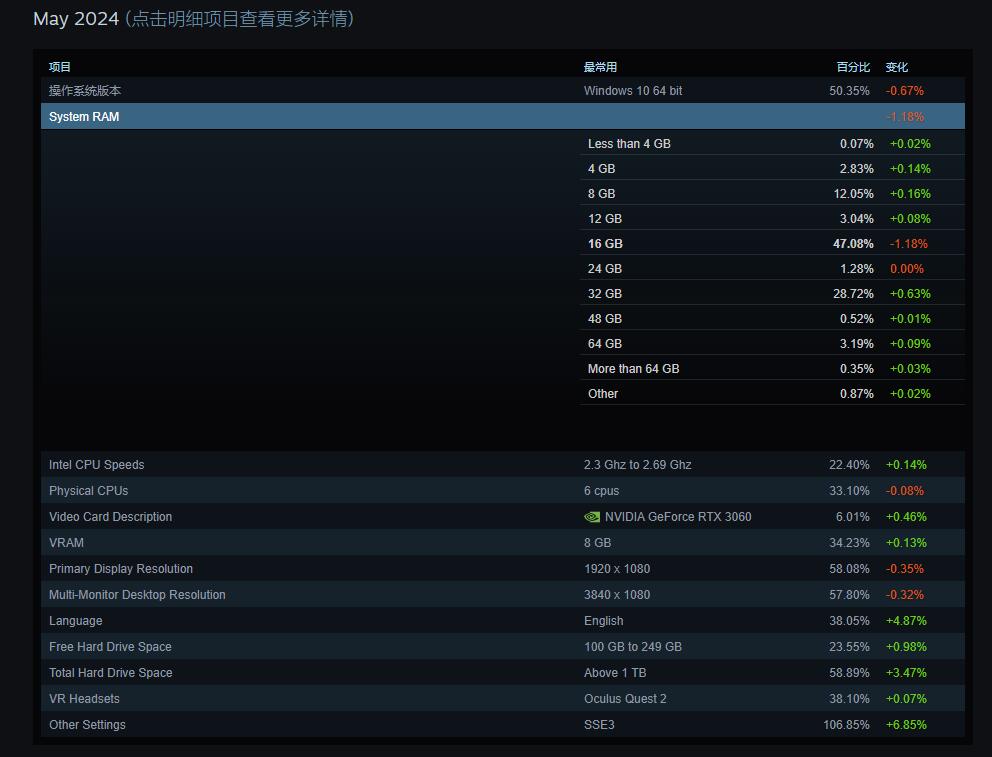Expand Intel CPU Speeds details
The image size is (992, 757).
[x=96, y=465]
